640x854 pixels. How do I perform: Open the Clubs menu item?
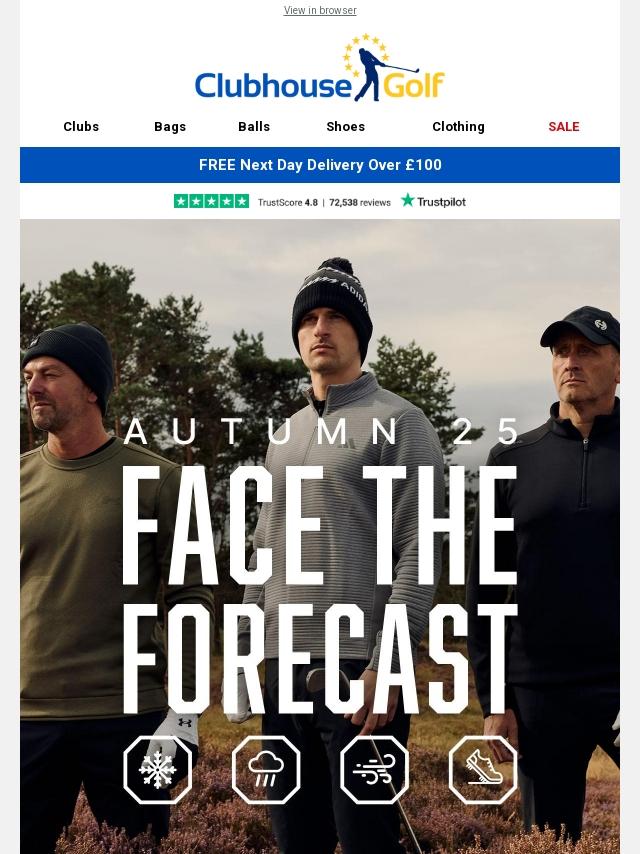(x=81, y=126)
